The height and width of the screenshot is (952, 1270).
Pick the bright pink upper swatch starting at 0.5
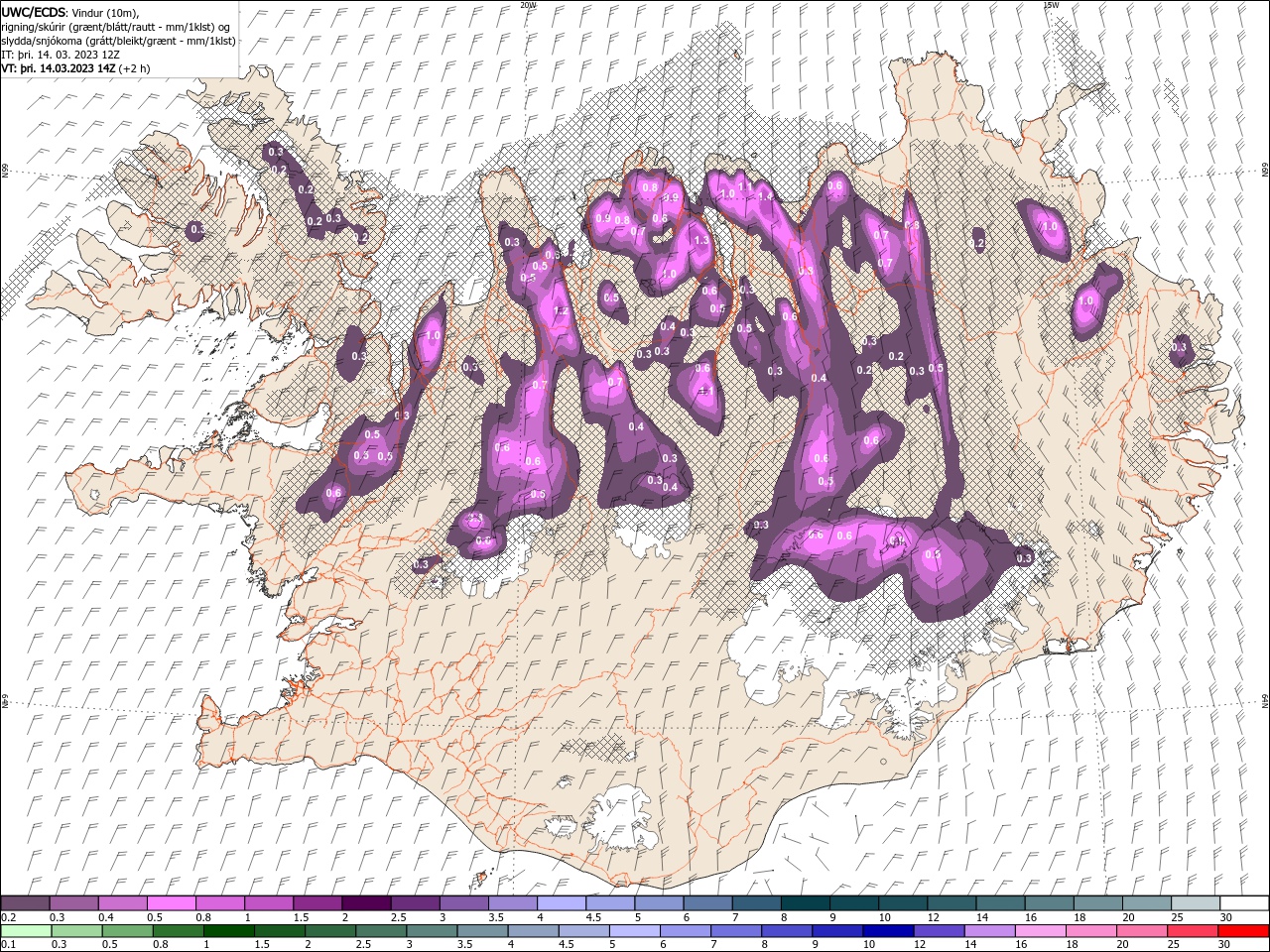click(171, 902)
